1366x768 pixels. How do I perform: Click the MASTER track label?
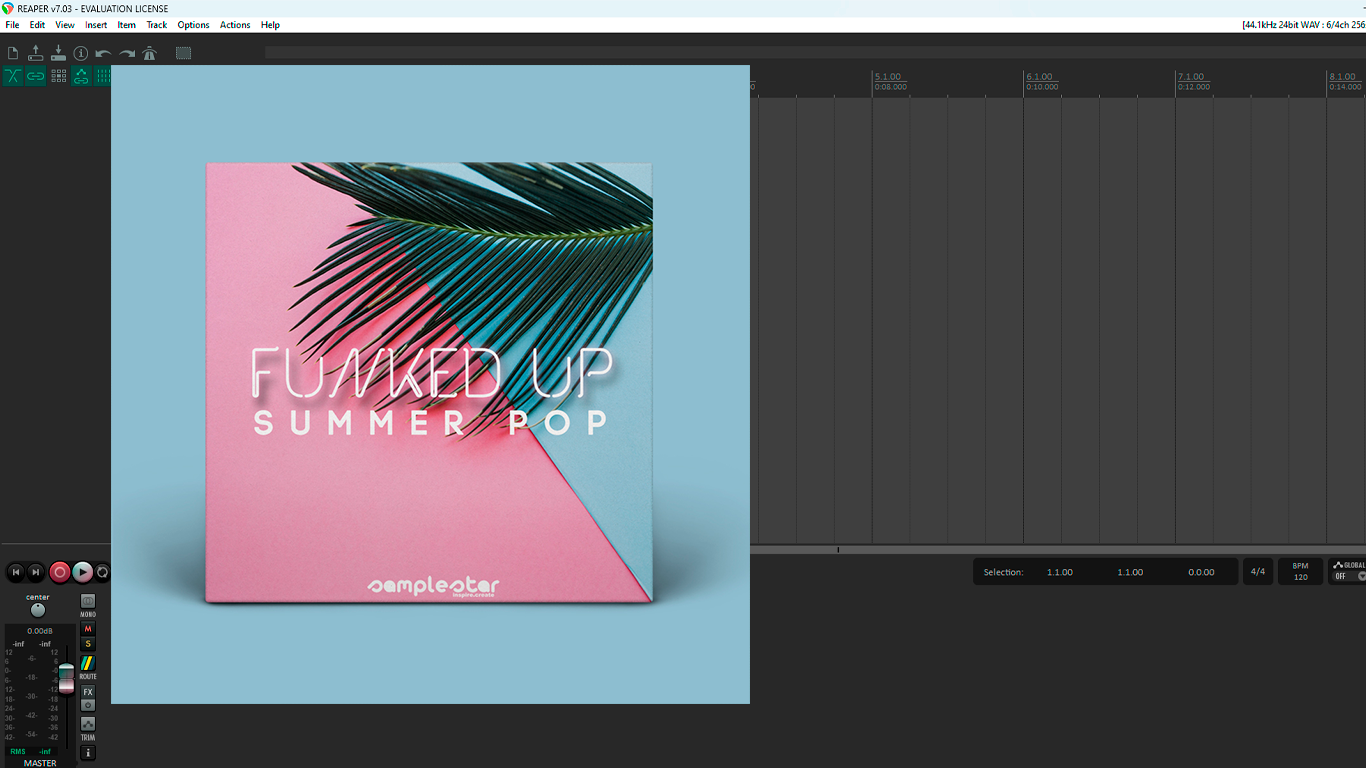(x=40, y=763)
